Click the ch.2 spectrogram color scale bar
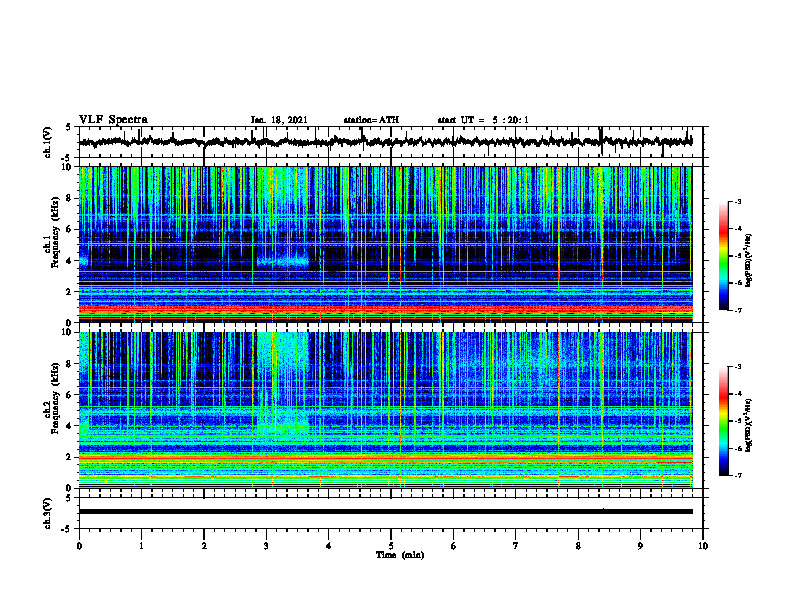 pos(723,421)
